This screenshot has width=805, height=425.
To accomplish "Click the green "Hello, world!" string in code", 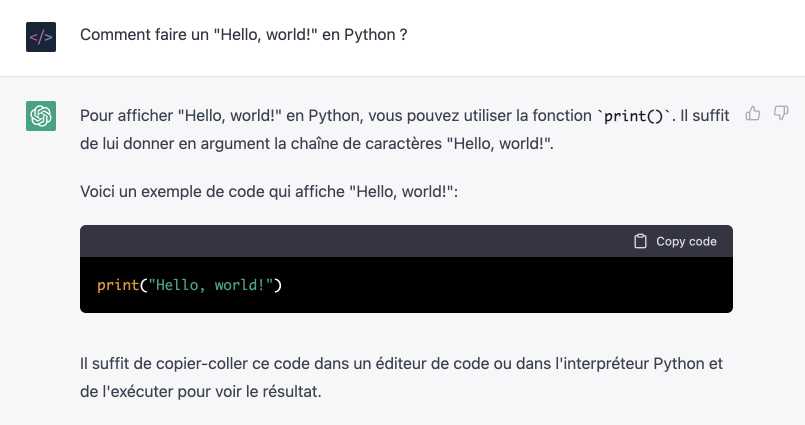I will [x=210, y=285].
